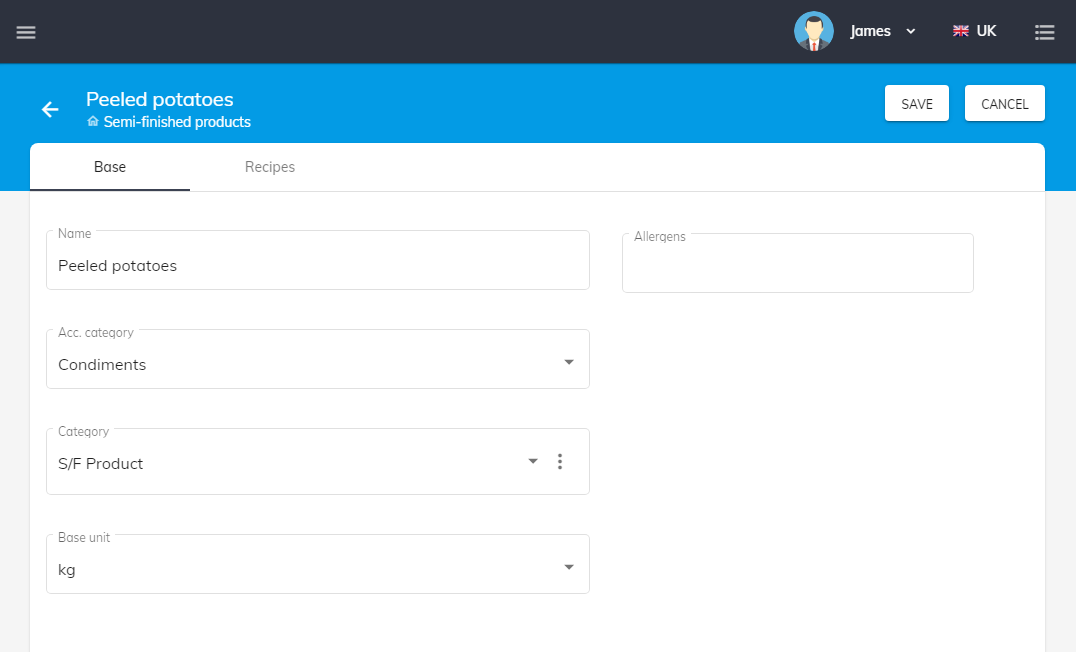
Task: Click the home icon in the breadcrumb
Action: pyautogui.click(x=93, y=122)
